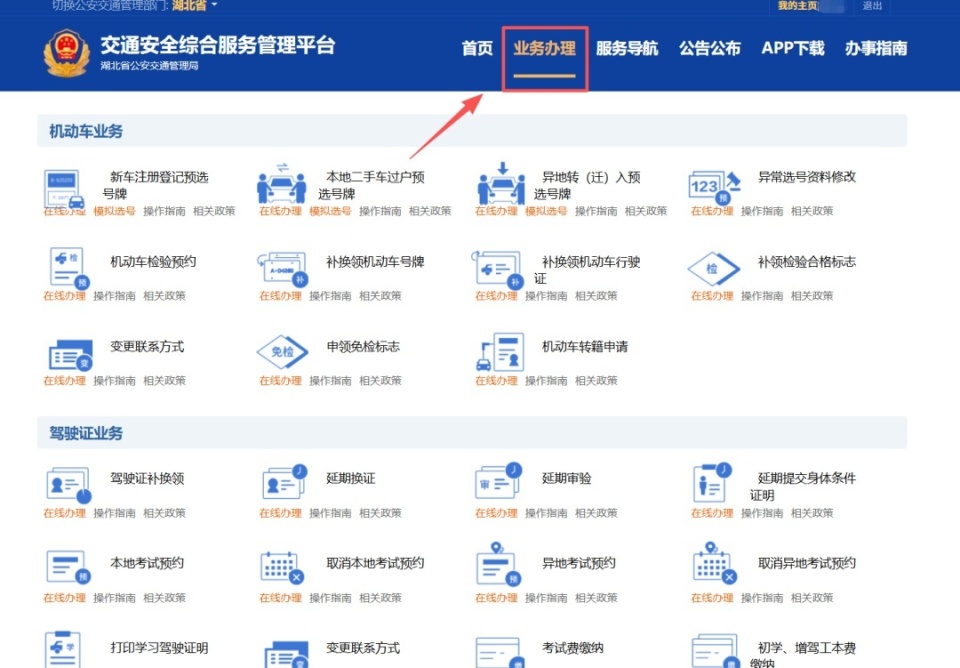Click the 交通安全综合服务管理平台 title
This screenshot has width=960, height=668.
click(x=218, y=45)
